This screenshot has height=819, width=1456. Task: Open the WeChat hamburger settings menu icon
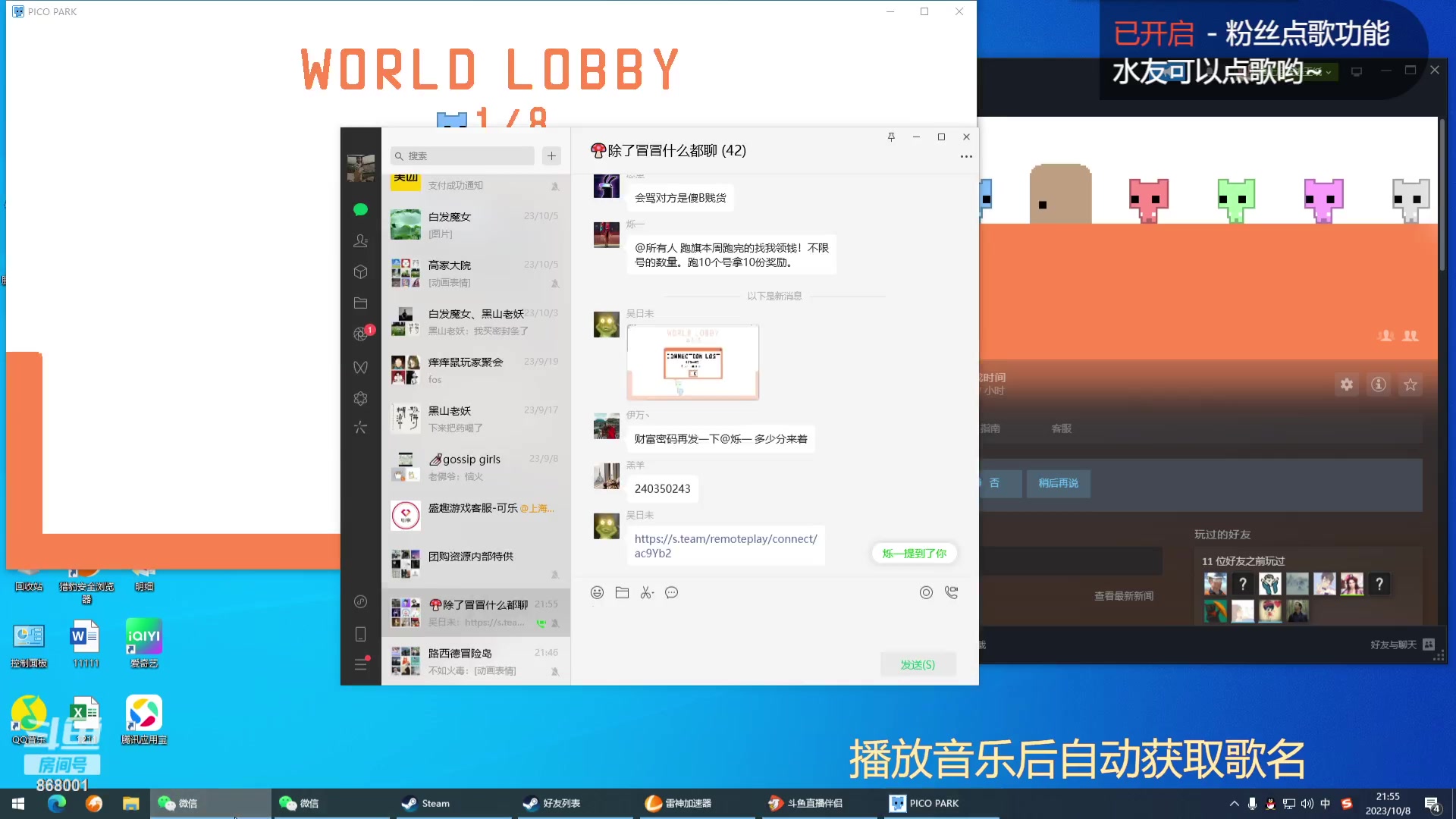pos(361,664)
